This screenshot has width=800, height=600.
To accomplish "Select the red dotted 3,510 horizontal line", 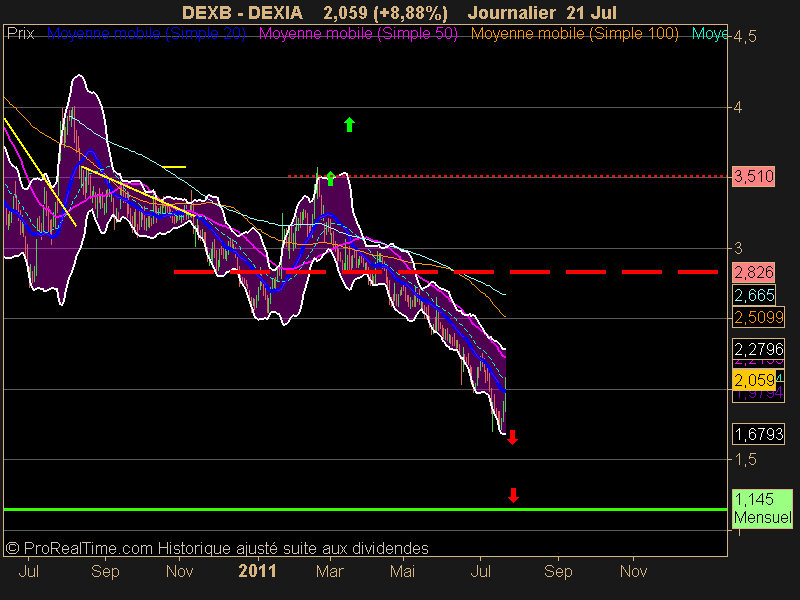I will 510,176.
